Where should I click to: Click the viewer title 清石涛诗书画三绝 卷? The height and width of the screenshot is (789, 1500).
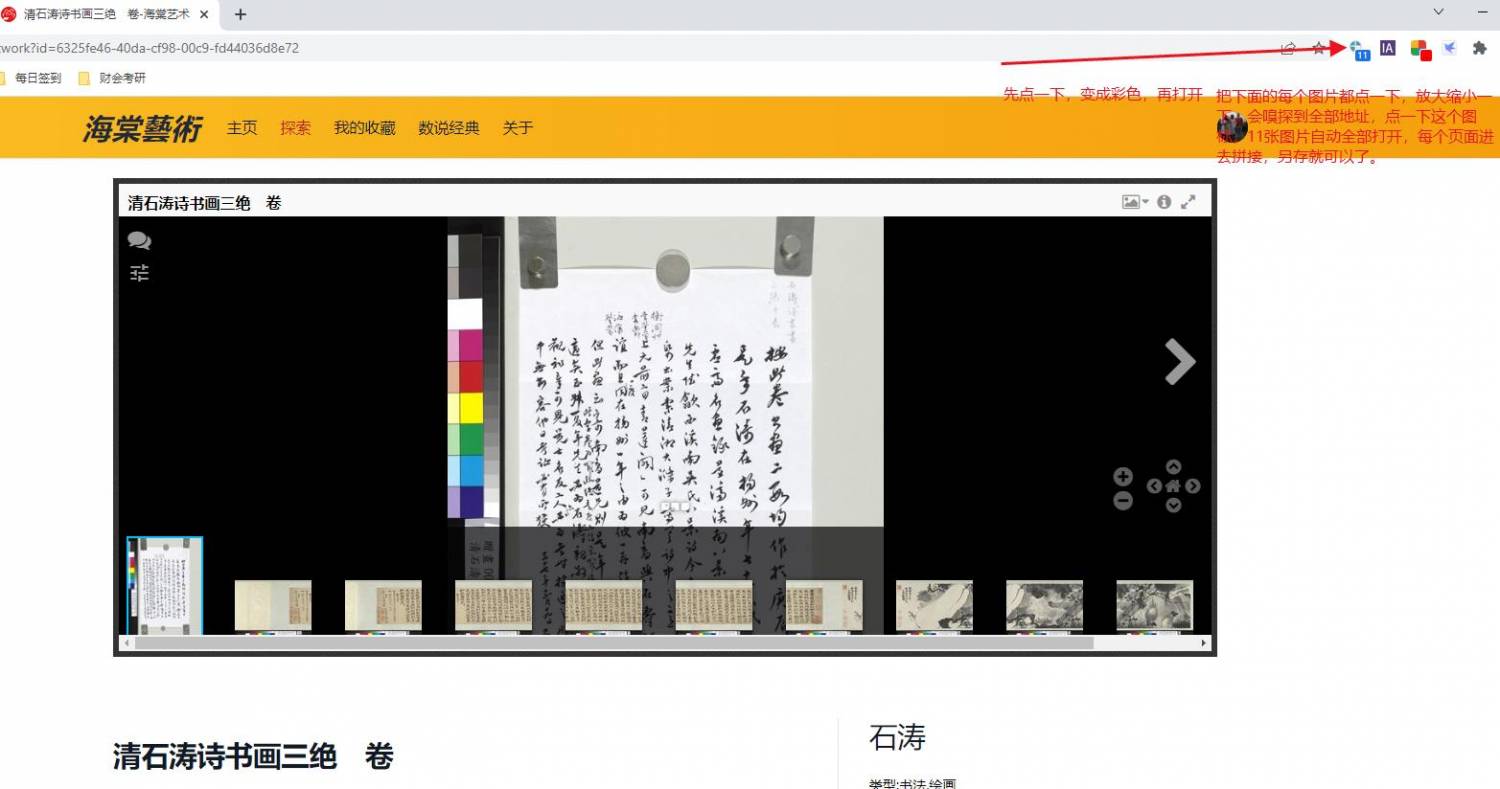[x=205, y=203]
